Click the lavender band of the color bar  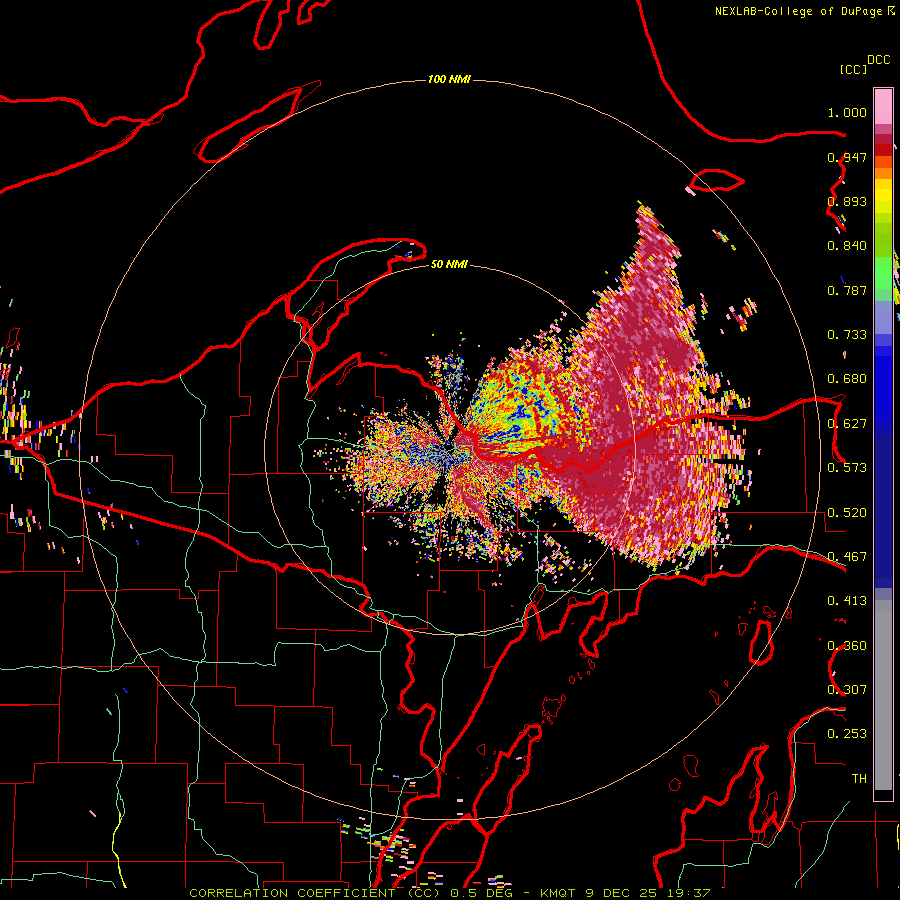click(883, 317)
